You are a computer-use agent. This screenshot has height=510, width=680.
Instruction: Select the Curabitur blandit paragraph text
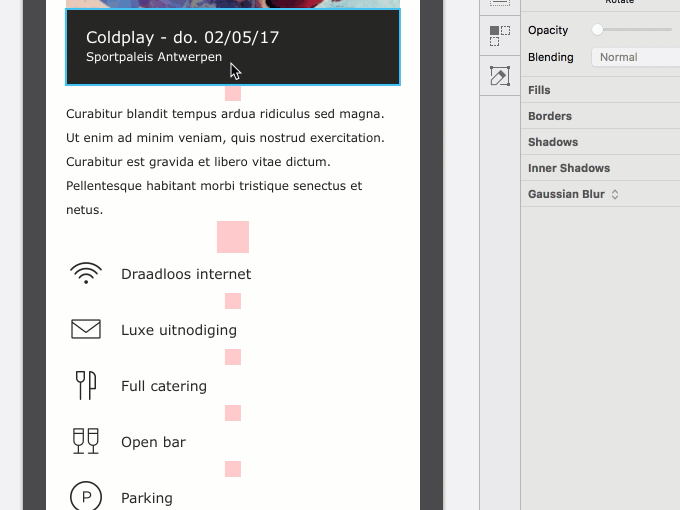[225, 162]
